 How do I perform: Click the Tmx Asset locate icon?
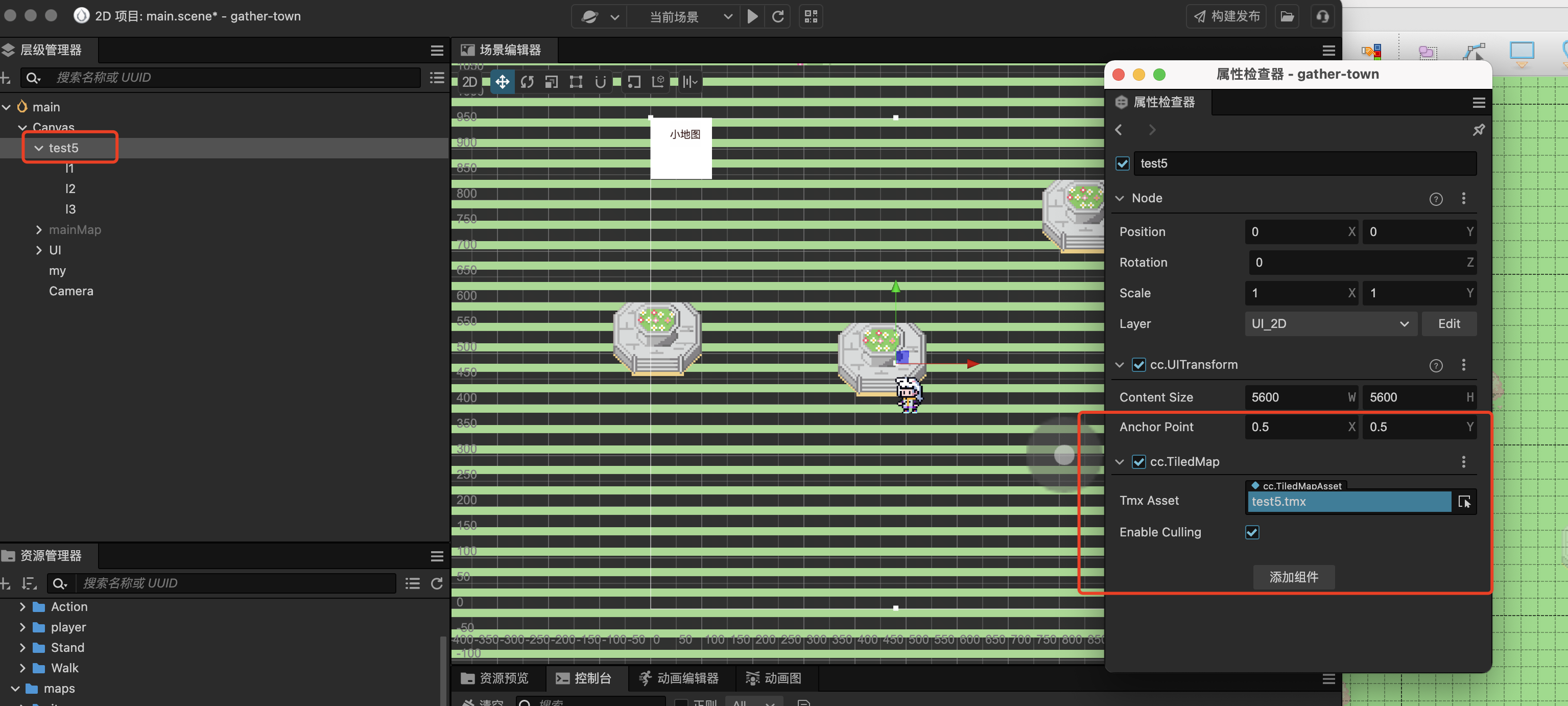(x=1464, y=502)
